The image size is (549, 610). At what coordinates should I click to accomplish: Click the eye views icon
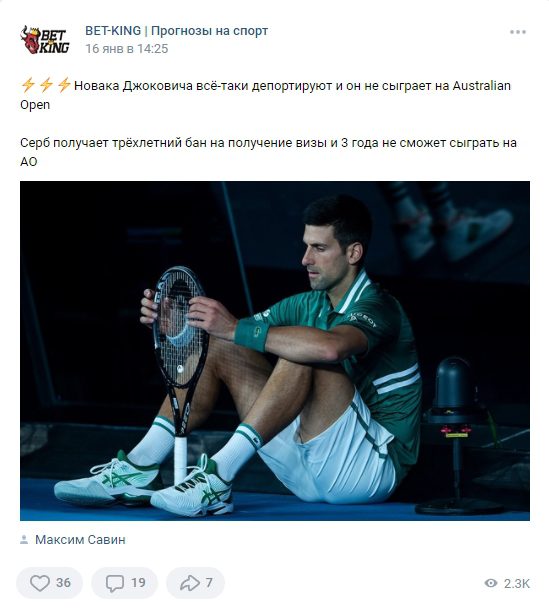[491, 583]
